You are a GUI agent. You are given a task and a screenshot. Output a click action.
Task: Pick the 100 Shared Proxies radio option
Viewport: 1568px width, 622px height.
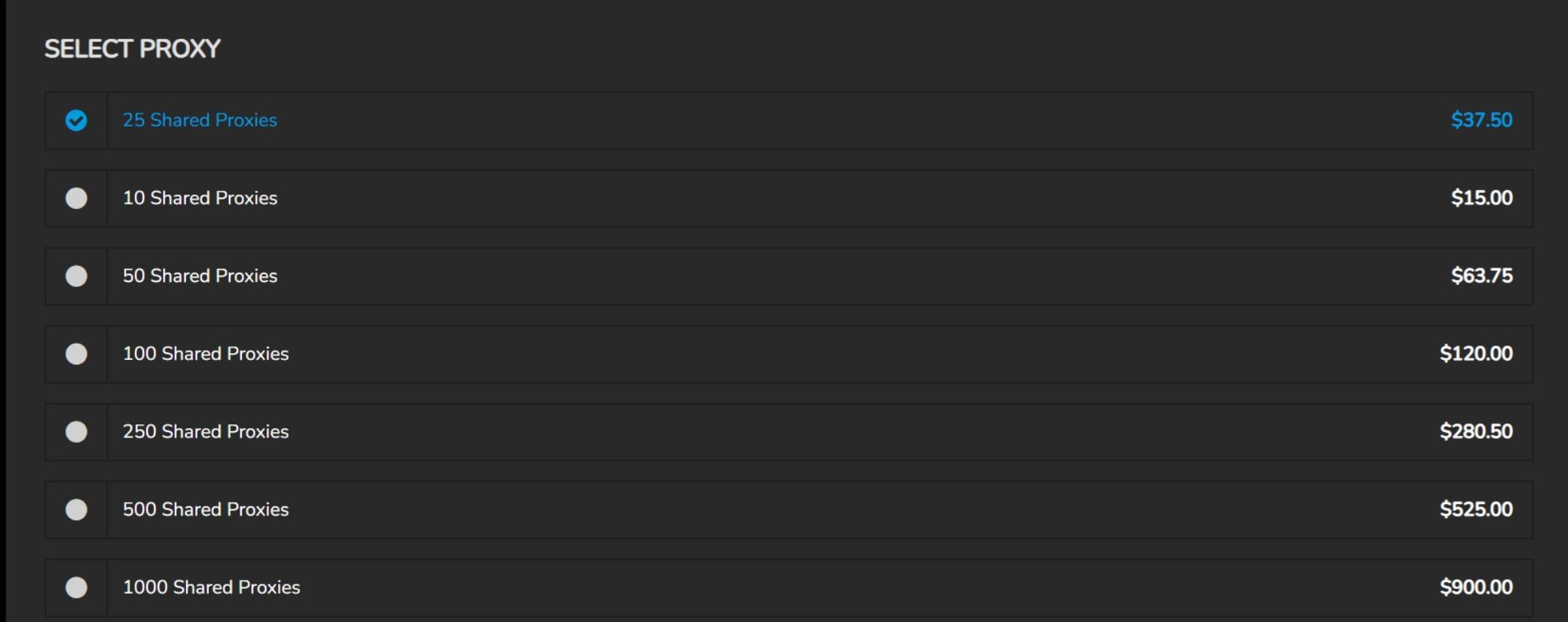point(76,354)
